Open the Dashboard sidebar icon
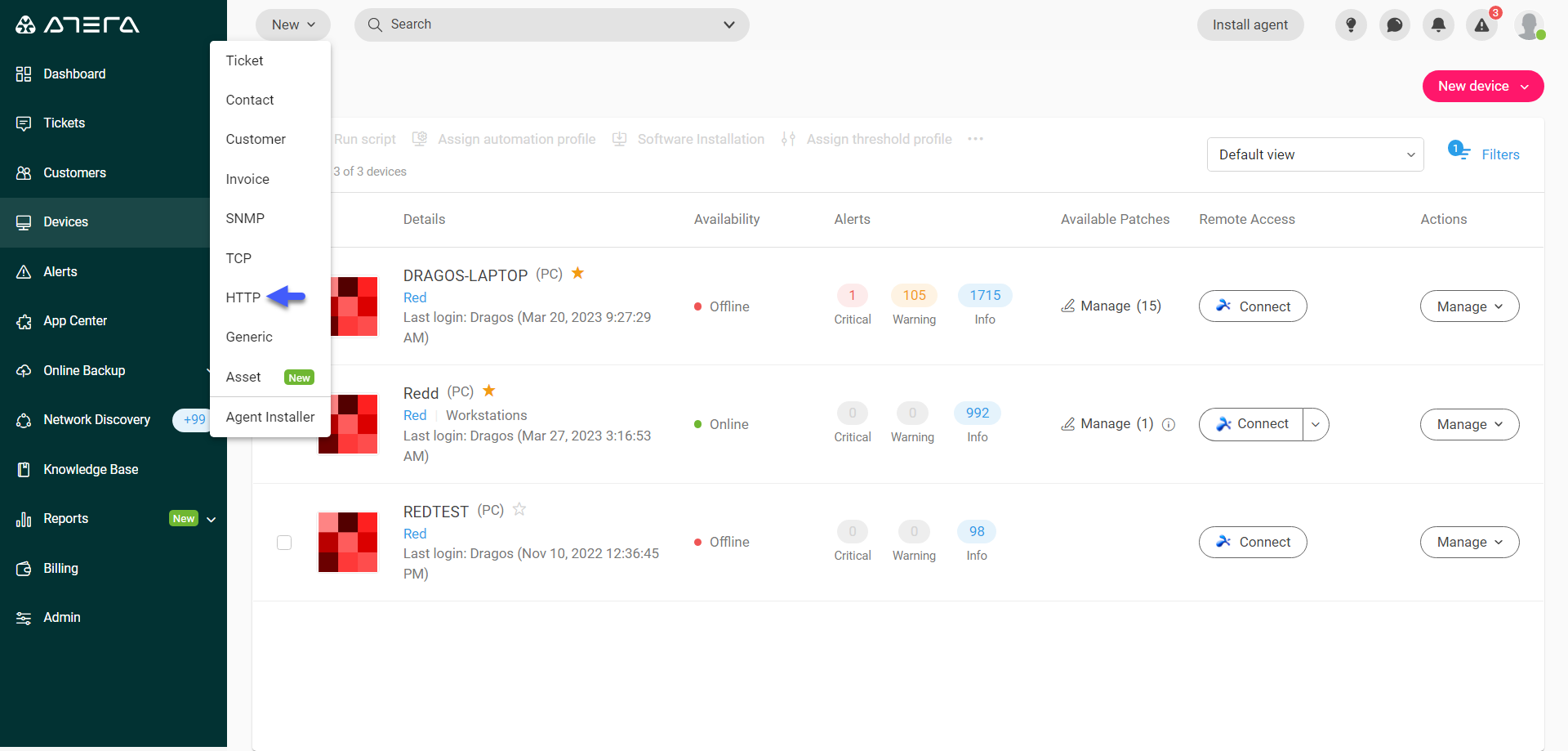The height and width of the screenshot is (751, 1568). [x=24, y=74]
